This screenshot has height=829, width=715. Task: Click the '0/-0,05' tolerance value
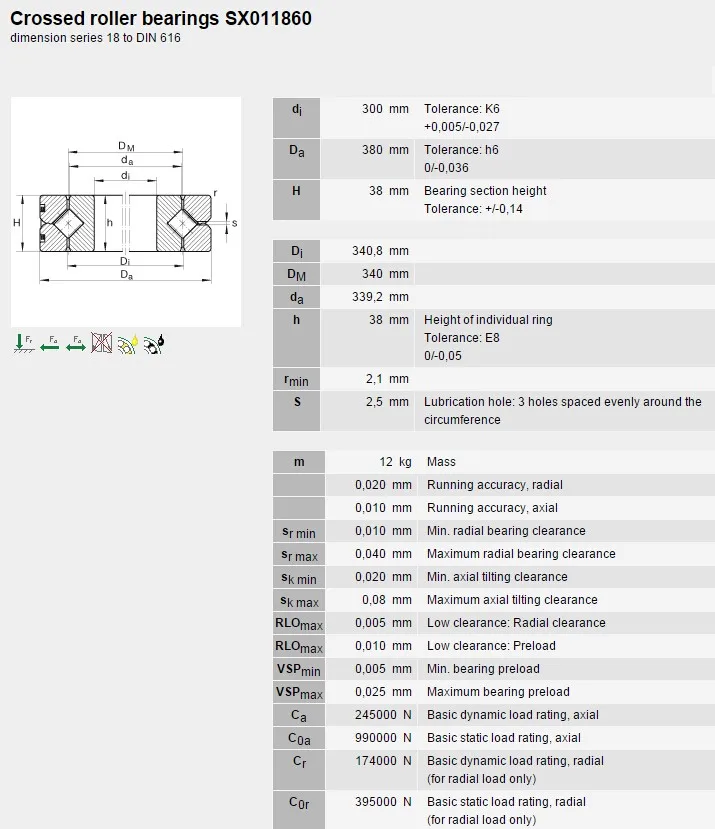pos(443,356)
